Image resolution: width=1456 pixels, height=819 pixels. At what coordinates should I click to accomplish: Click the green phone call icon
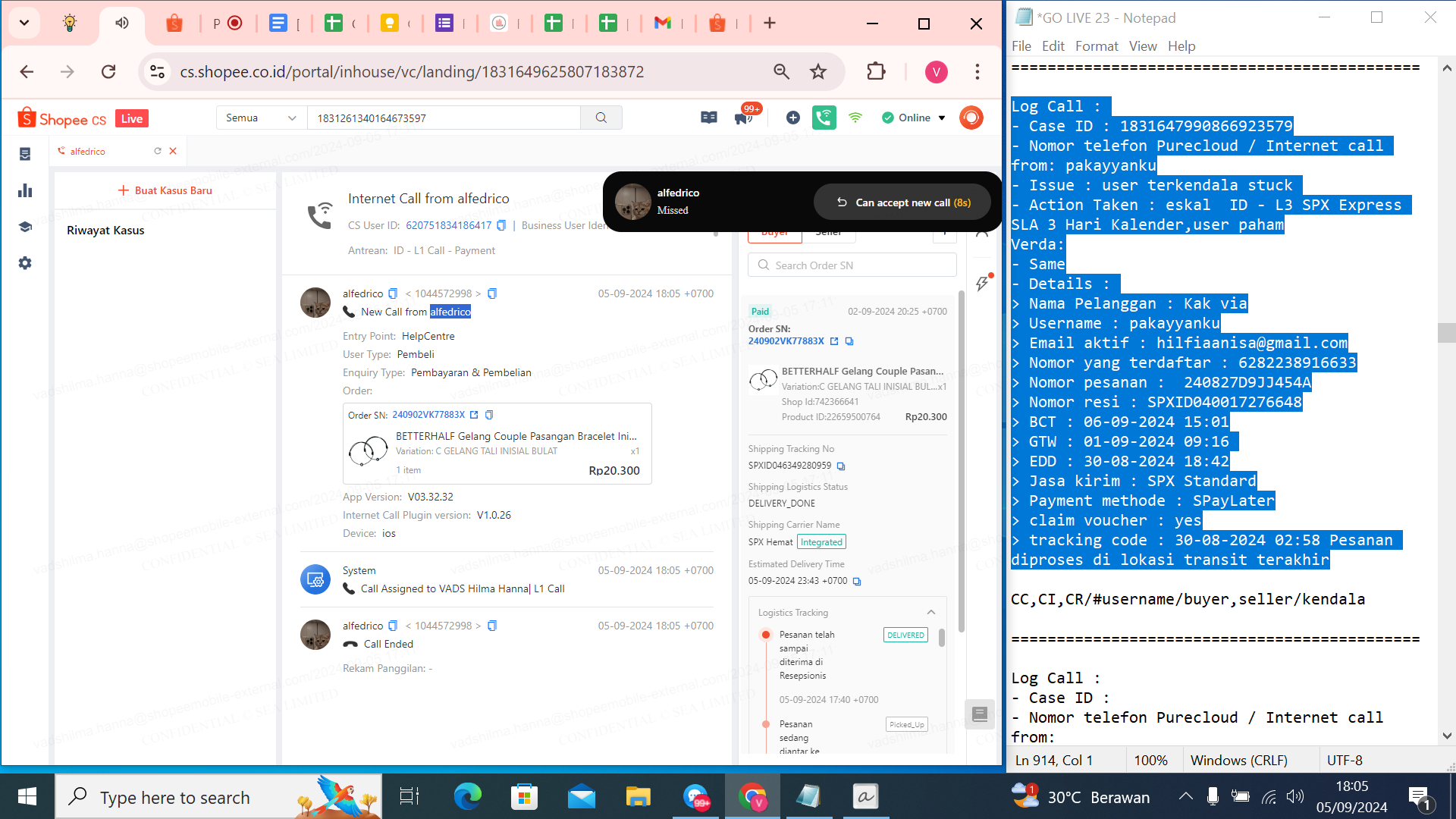824,118
